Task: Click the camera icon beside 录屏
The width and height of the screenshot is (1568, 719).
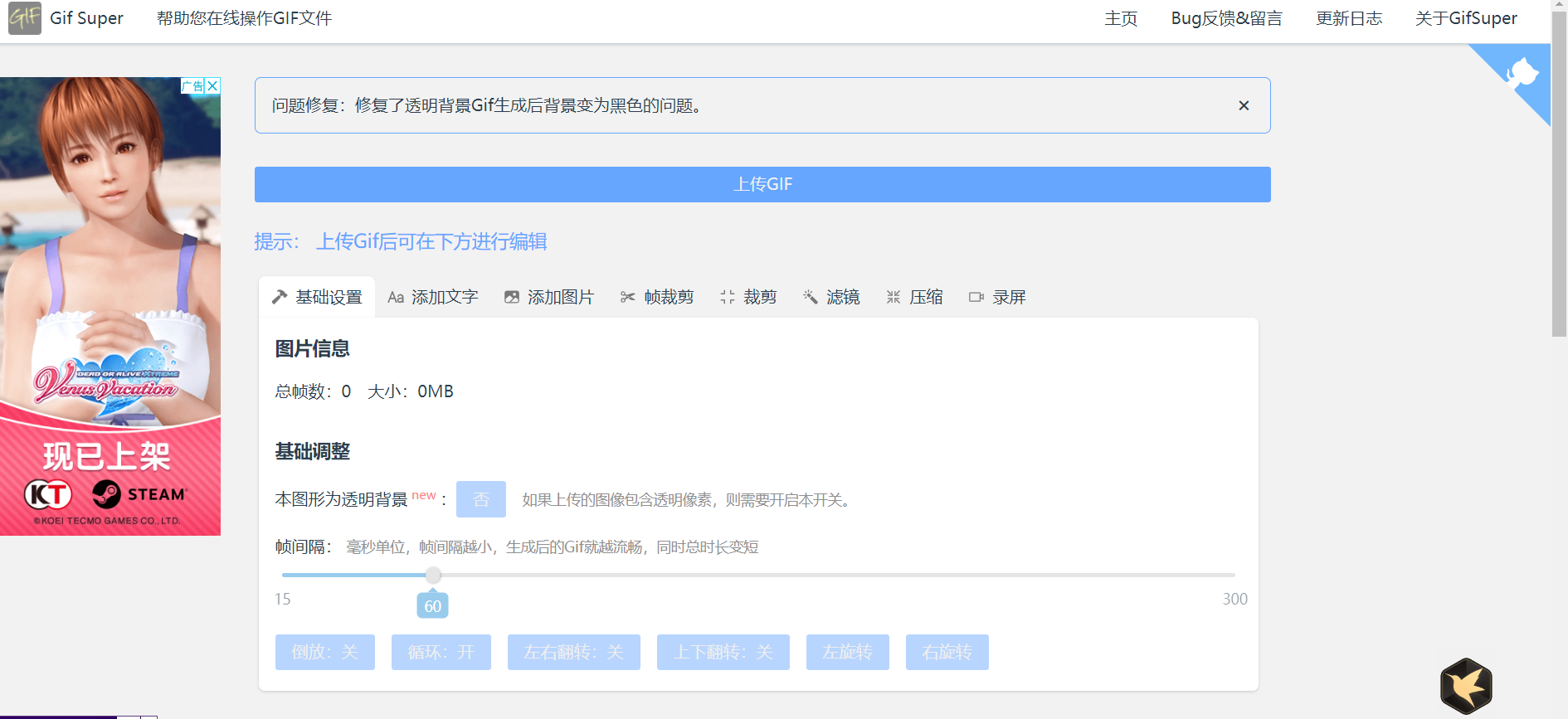Action: pos(976,297)
